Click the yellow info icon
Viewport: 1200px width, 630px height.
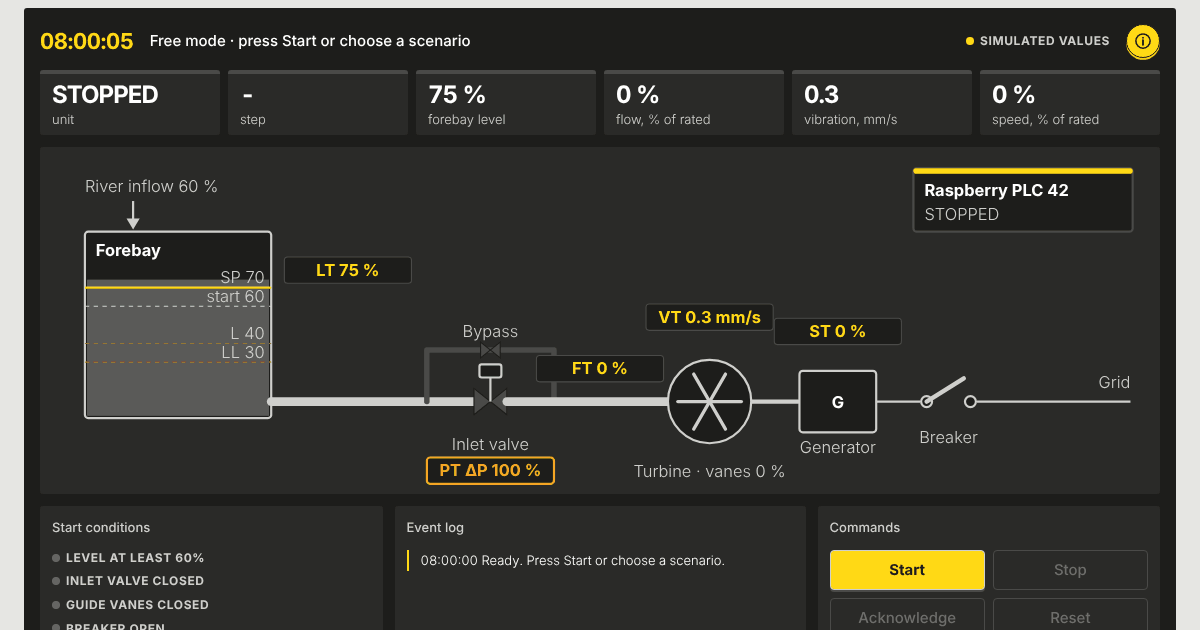(1143, 41)
